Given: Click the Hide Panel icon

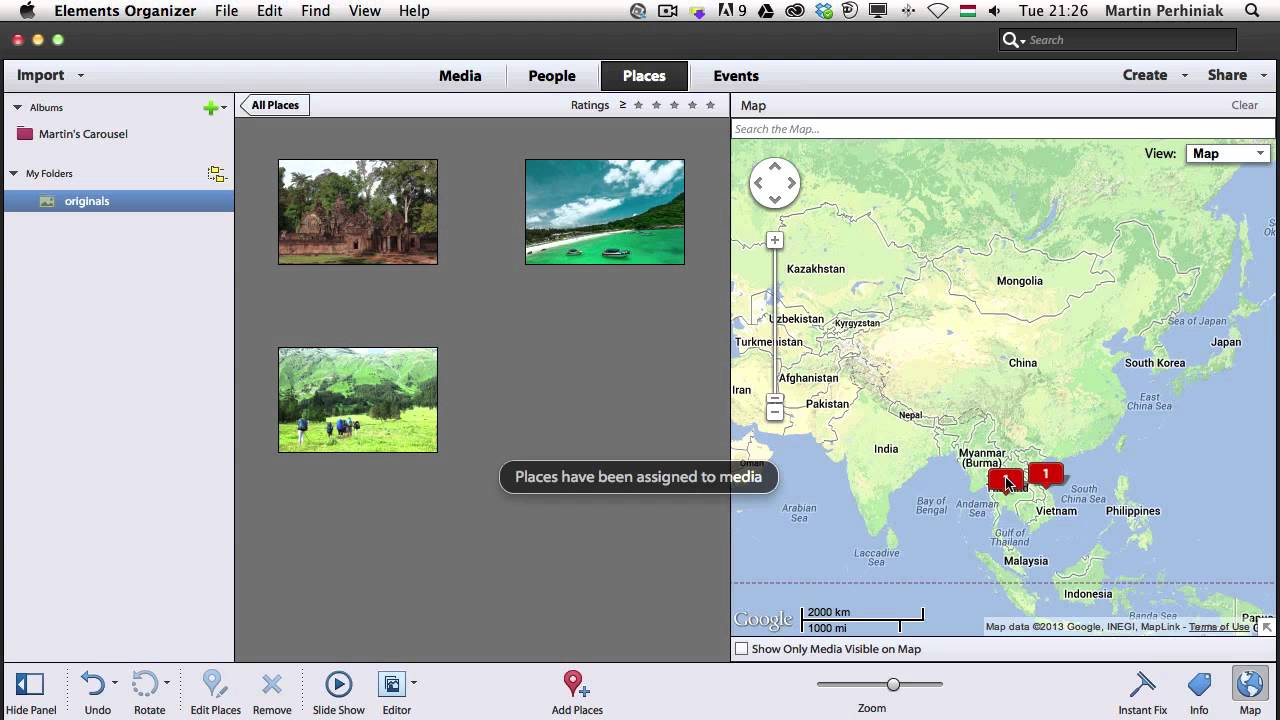Looking at the screenshot, I should (30, 684).
